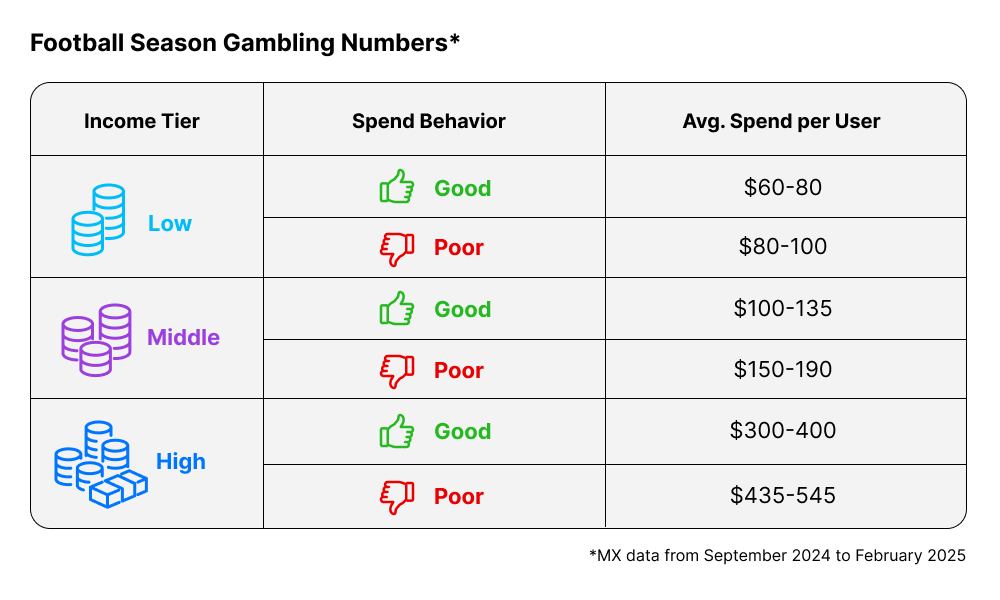
Task: Click the green thumbs-up in the High tier
Action: [397, 431]
